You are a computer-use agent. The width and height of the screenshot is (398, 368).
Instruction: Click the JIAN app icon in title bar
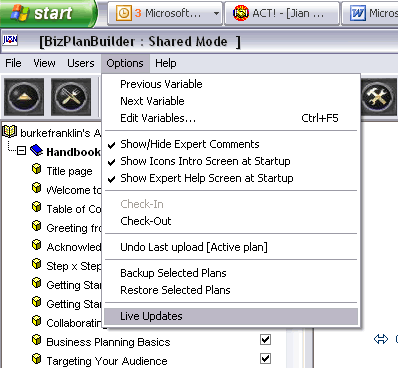point(10,40)
